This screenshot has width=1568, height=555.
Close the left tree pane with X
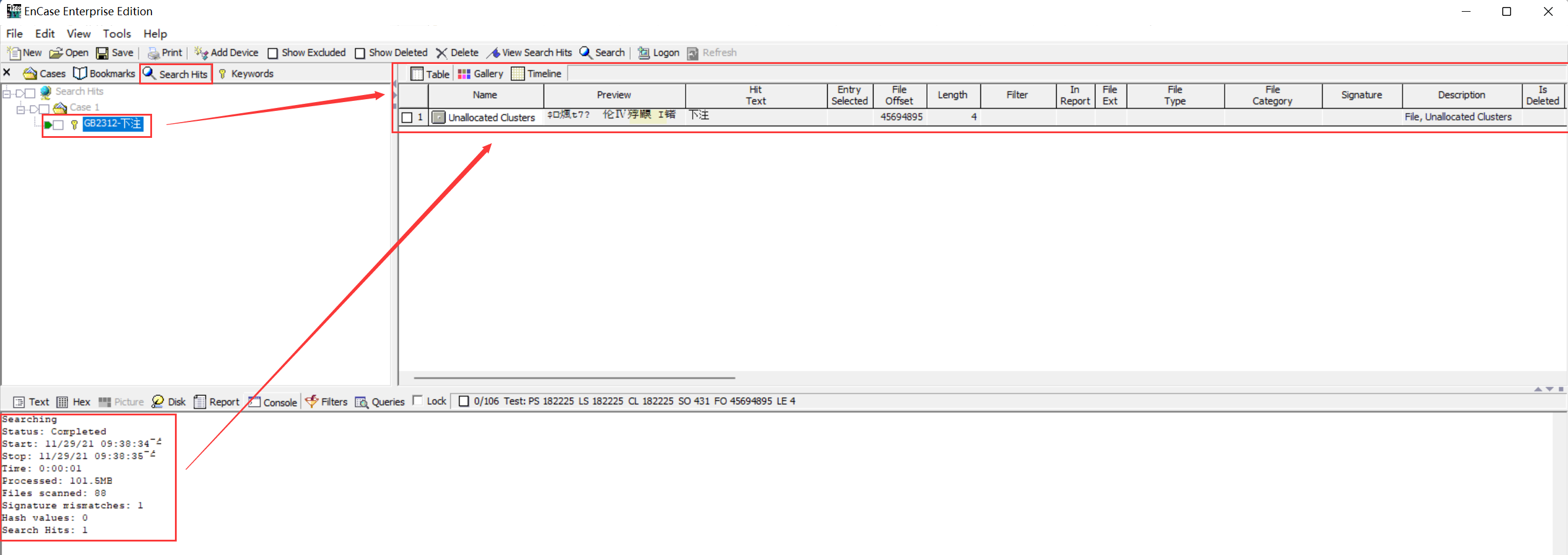pos(7,72)
